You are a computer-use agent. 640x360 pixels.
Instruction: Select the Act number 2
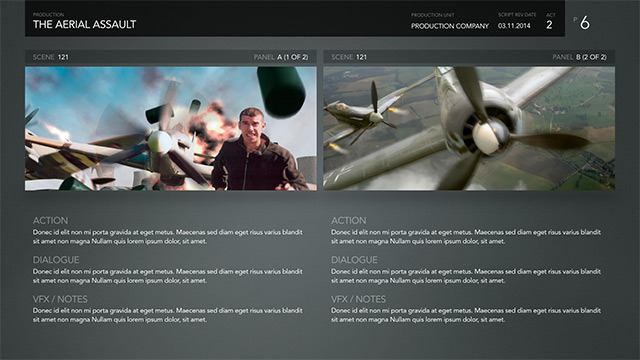click(x=549, y=25)
